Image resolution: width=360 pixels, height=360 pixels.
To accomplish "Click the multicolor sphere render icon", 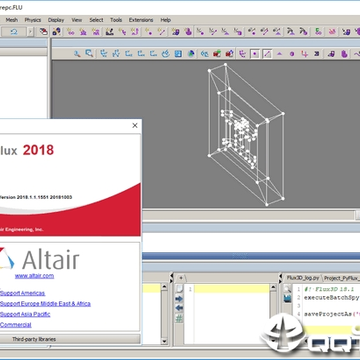I will coord(191,54).
